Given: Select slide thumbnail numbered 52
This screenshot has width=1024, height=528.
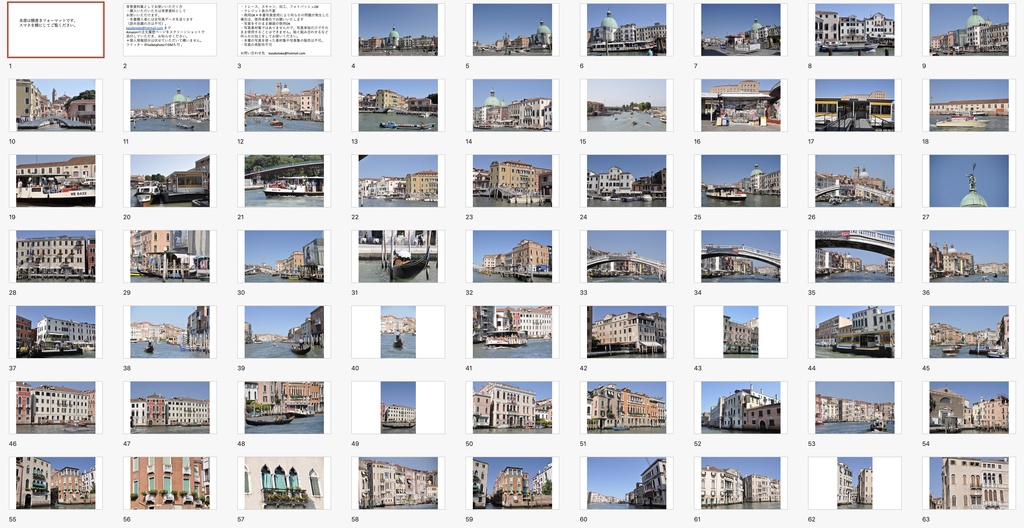Looking at the screenshot, I should (x=741, y=408).
